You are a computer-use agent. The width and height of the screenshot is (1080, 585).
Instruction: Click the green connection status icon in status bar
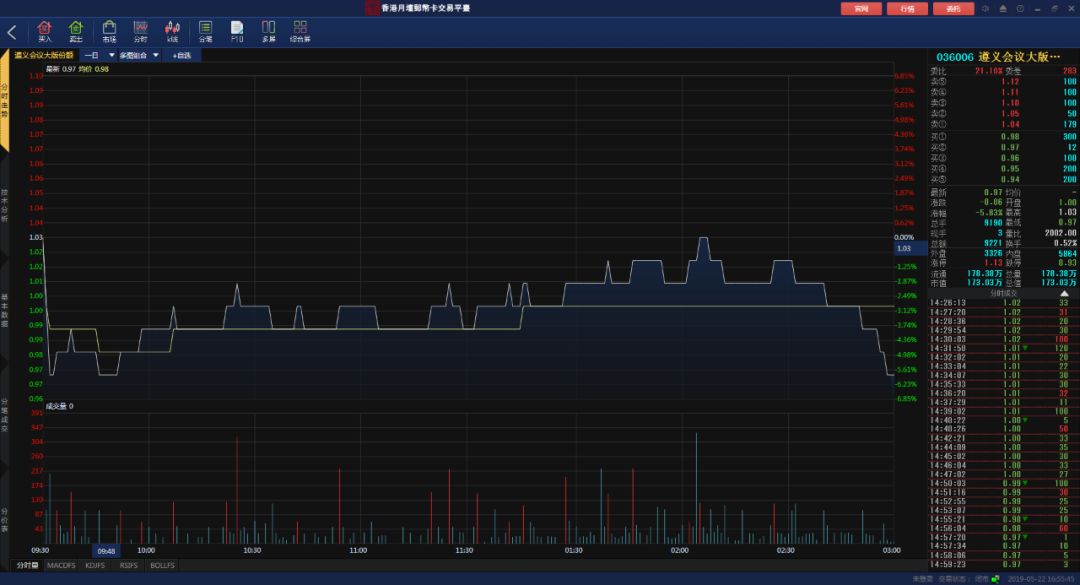coord(995,579)
